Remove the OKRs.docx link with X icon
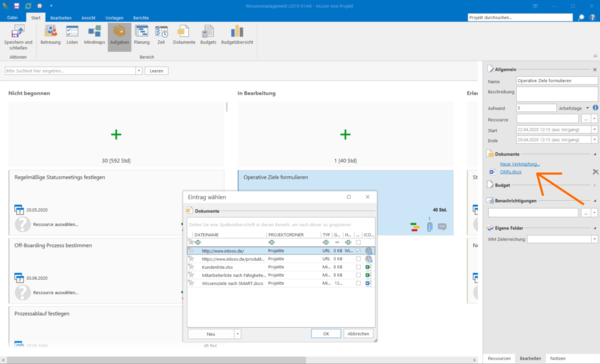Viewport: 600px width, 364px height. [x=595, y=172]
